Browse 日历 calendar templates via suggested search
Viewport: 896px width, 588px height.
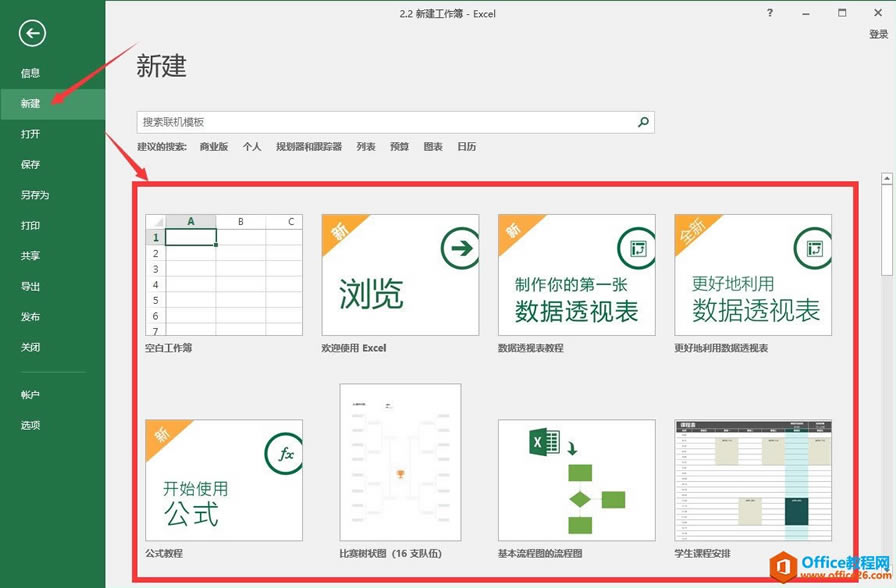click(466, 146)
